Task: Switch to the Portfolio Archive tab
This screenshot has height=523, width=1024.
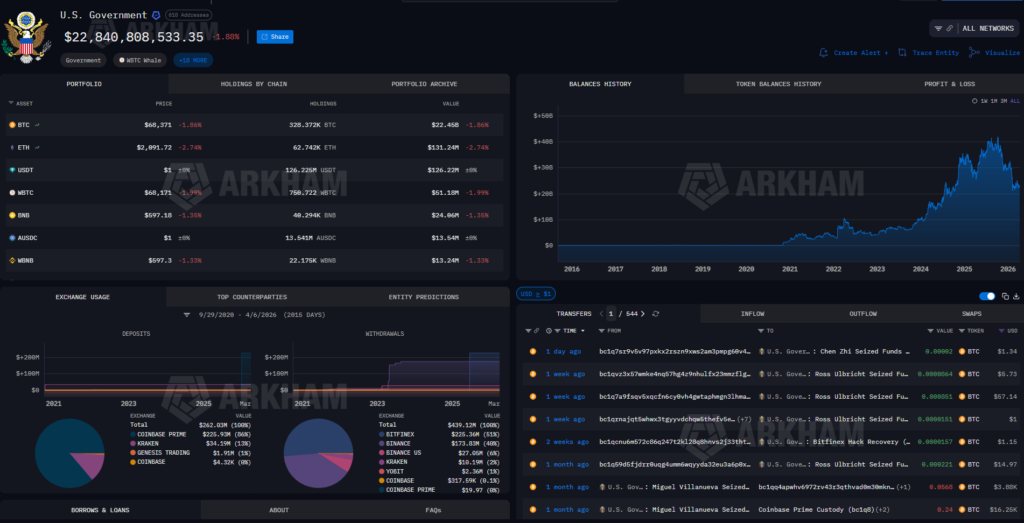Action: click(424, 84)
